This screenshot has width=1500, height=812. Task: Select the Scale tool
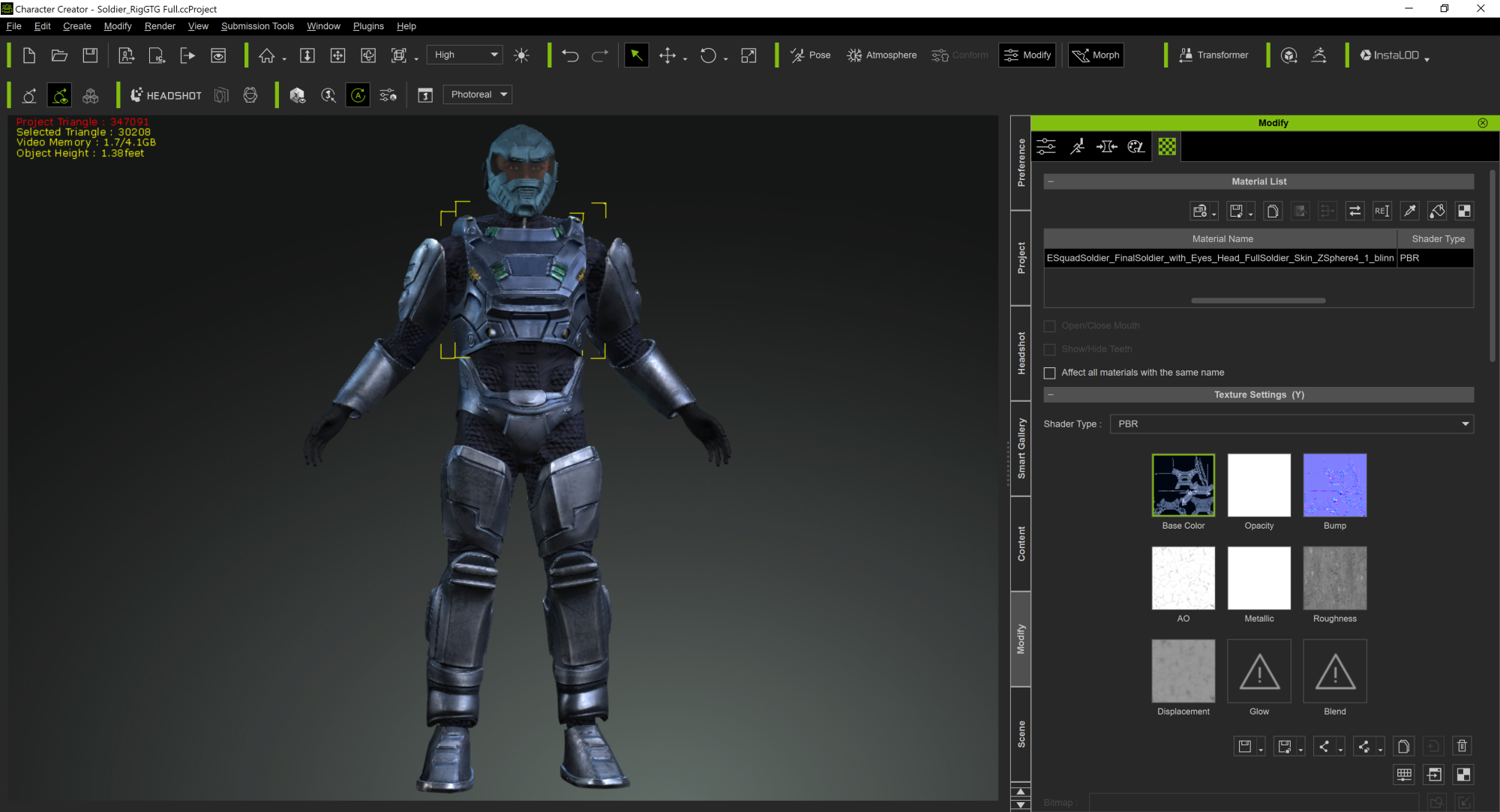(x=748, y=55)
